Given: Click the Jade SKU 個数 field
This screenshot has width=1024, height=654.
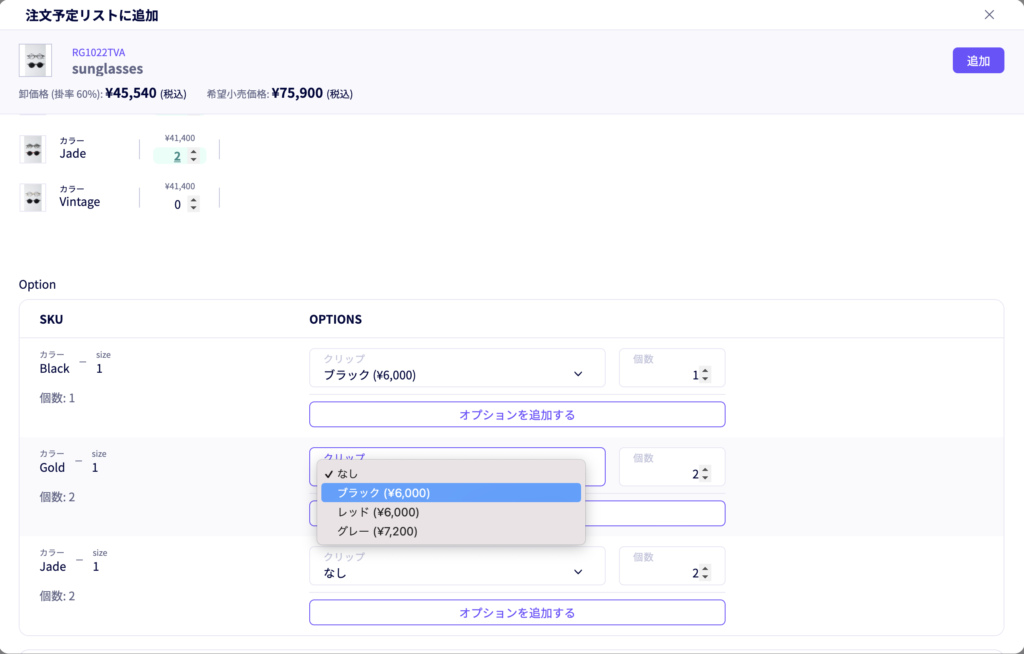Looking at the screenshot, I should [672, 566].
